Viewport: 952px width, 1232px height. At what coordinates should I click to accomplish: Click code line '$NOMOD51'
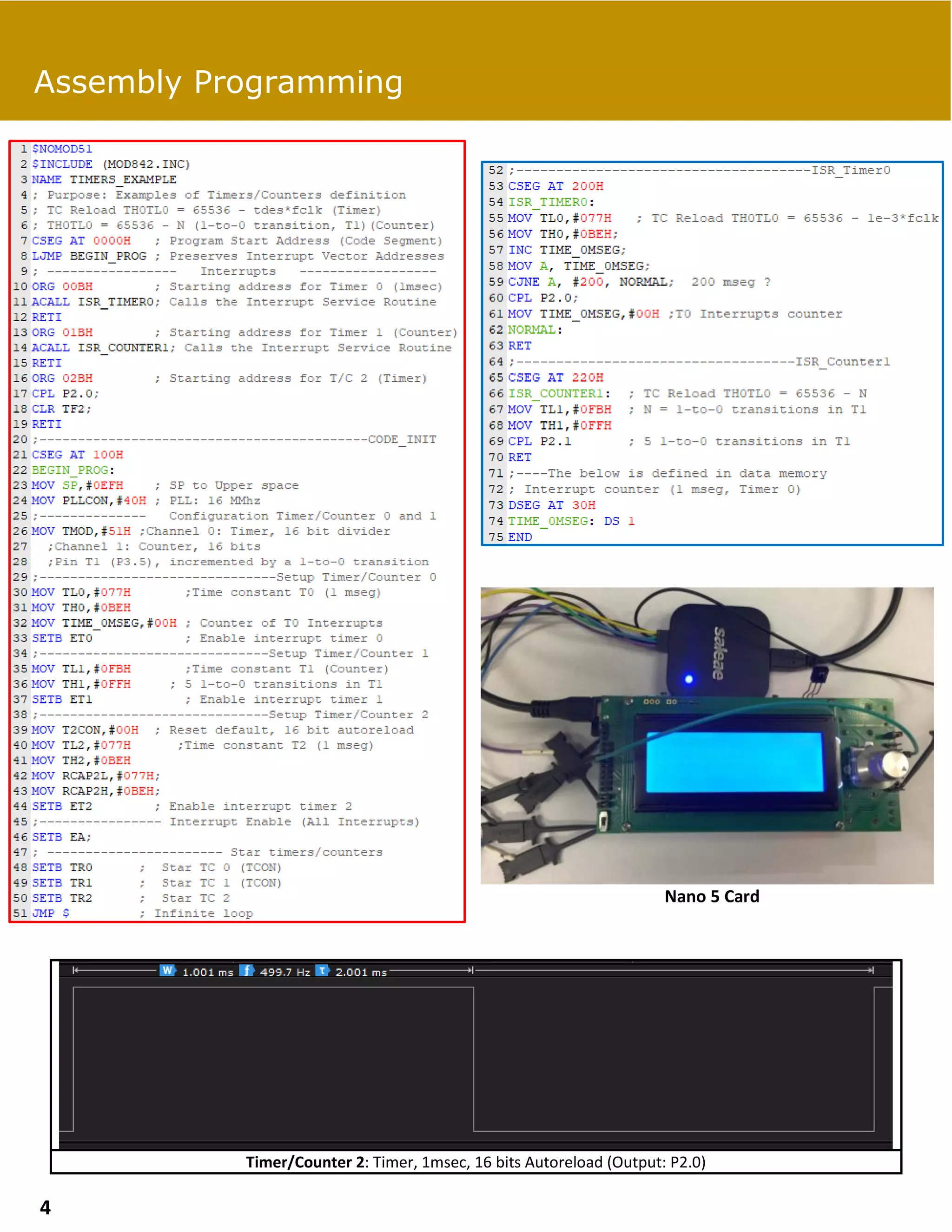pyautogui.click(x=62, y=149)
